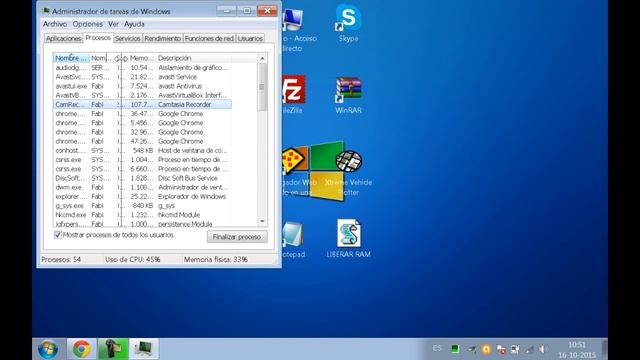The height and width of the screenshot is (360, 640).
Task: Select the csrss.exe row using 1.004 memory
Action: click(142, 160)
